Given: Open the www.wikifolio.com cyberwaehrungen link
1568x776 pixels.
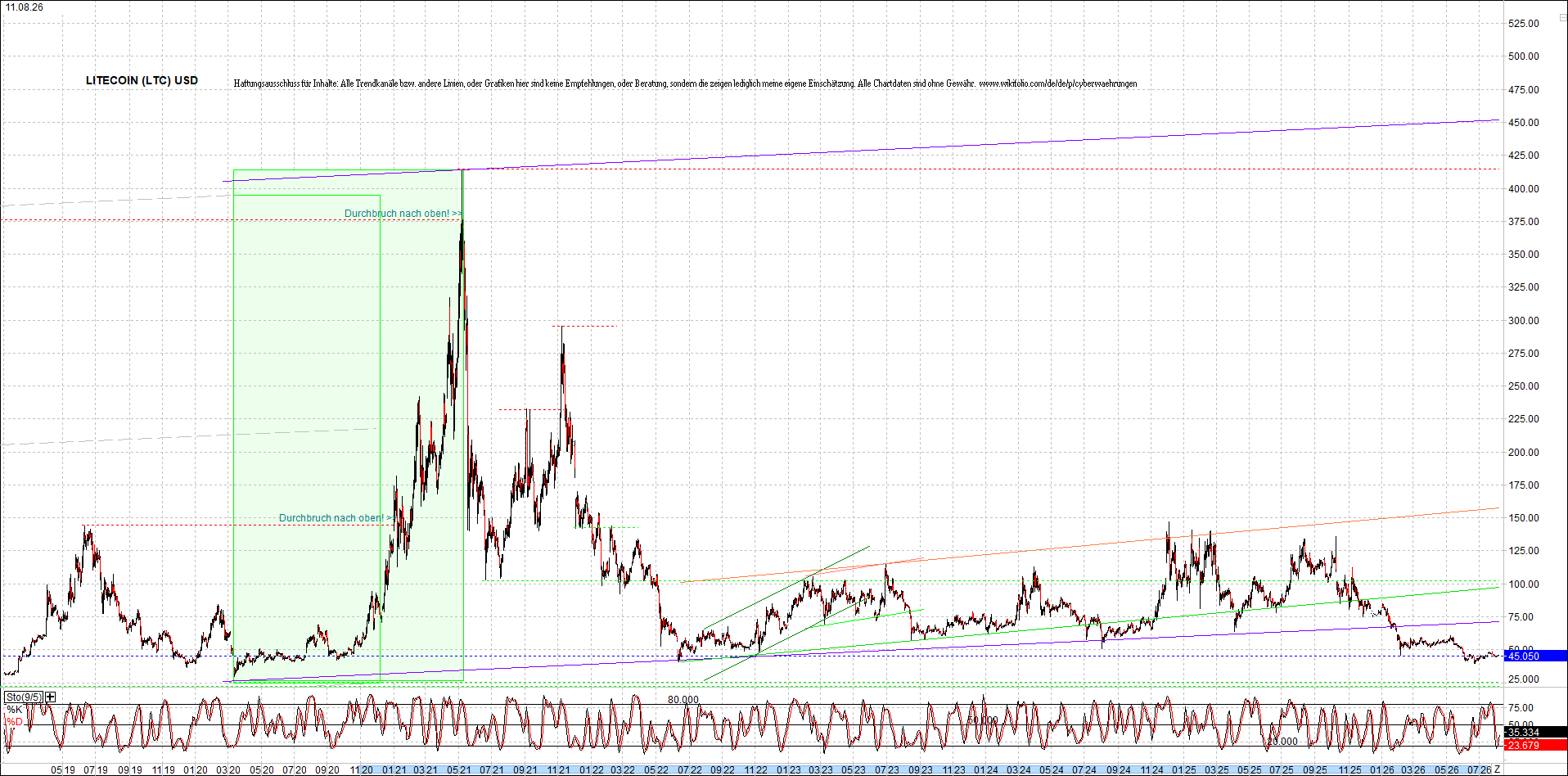Looking at the screenshot, I should (1058, 83).
